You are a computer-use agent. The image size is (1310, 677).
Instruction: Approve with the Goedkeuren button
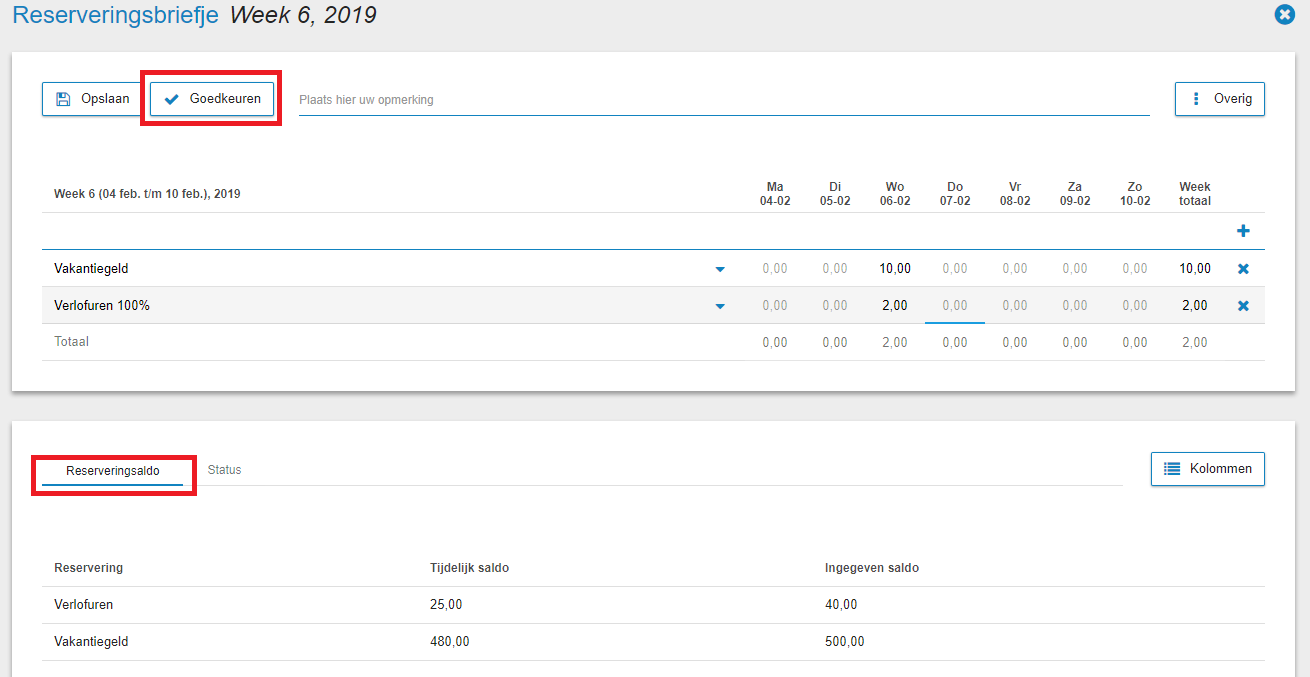(212, 99)
